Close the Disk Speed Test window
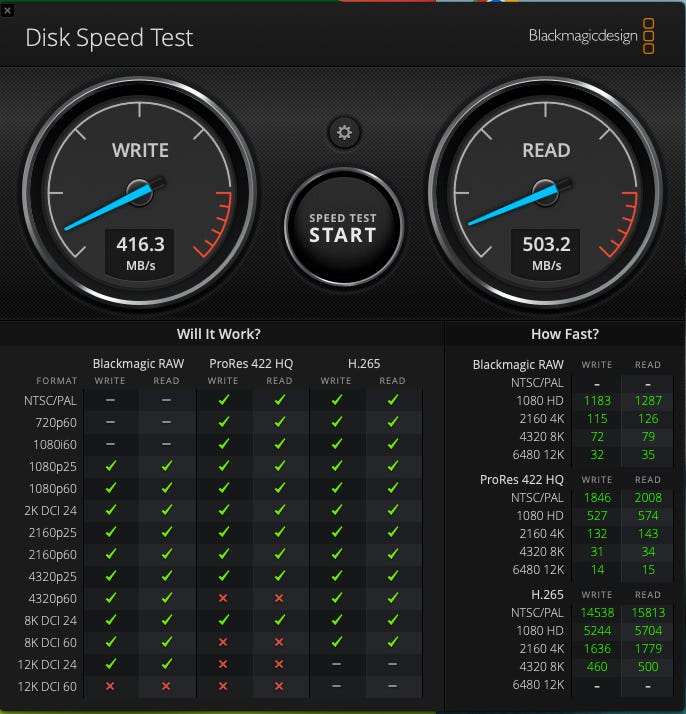The height and width of the screenshot is (714, 686). [8, 8]
